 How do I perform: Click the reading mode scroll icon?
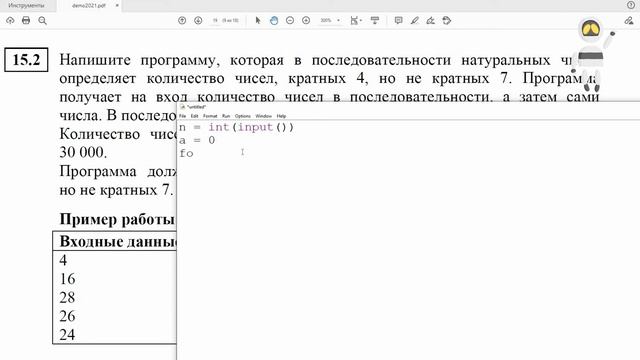click(375, 20)
